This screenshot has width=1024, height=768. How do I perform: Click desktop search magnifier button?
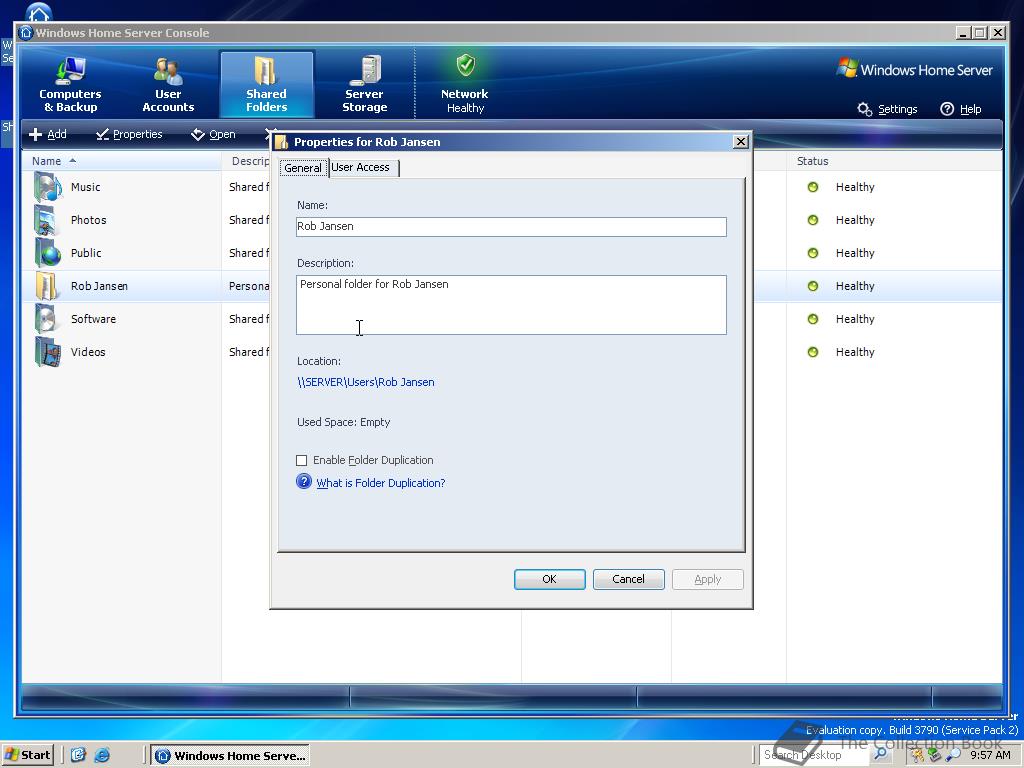(880, 755)
